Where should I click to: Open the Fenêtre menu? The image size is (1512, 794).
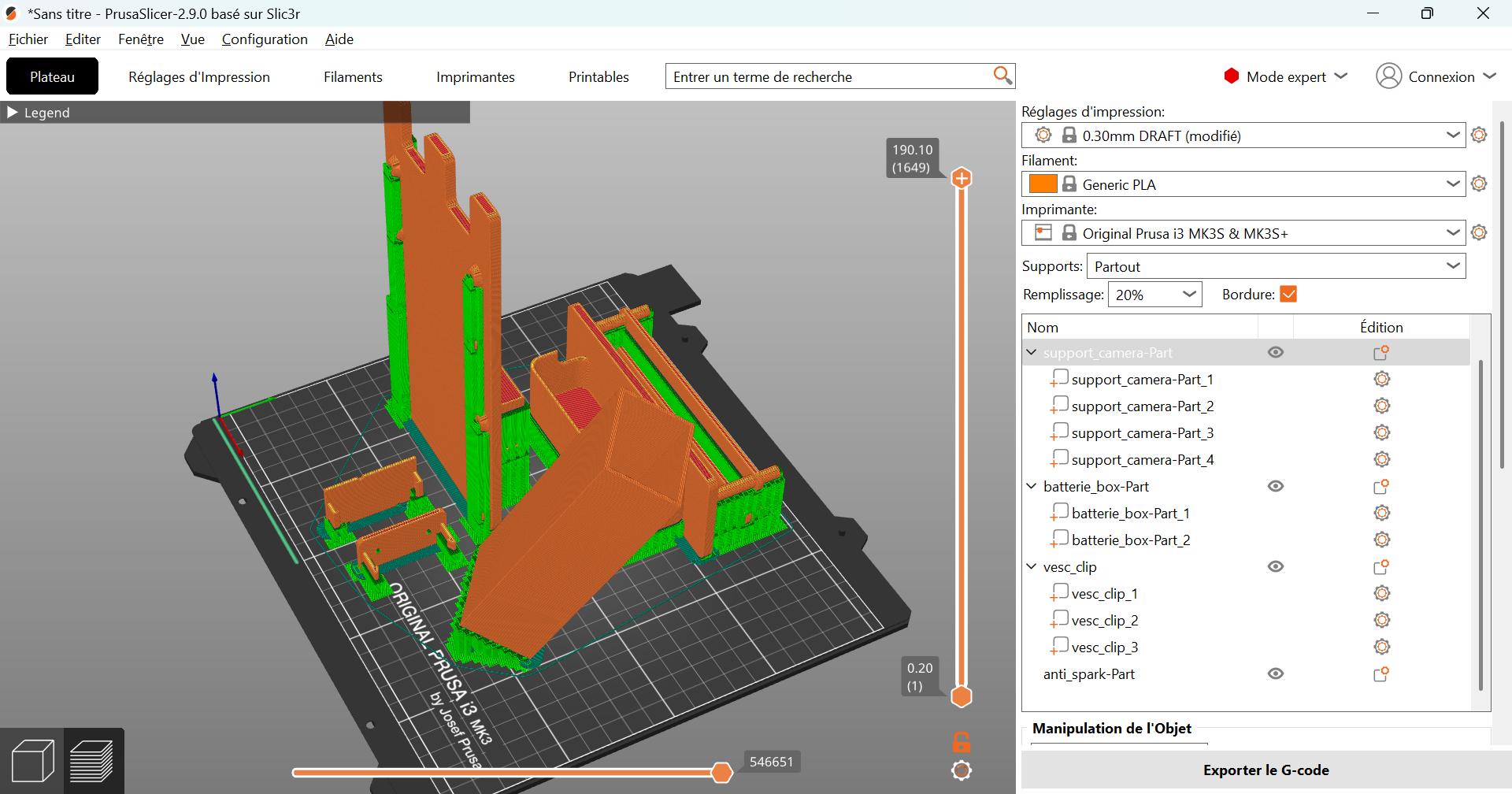141,39
